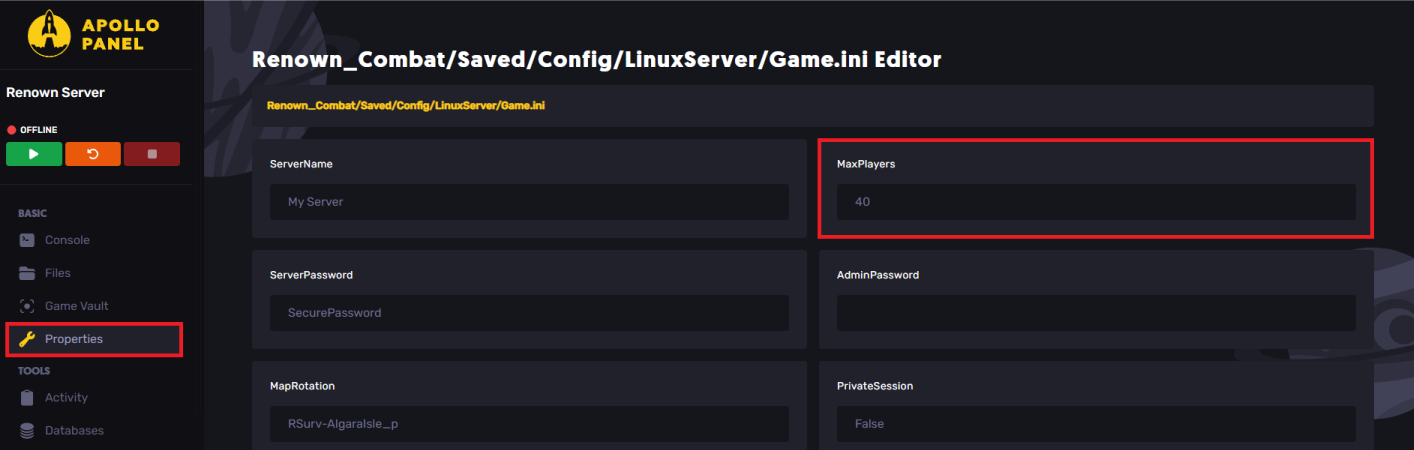
Task: Click the Files folder icon
Action: coord(27,273)
